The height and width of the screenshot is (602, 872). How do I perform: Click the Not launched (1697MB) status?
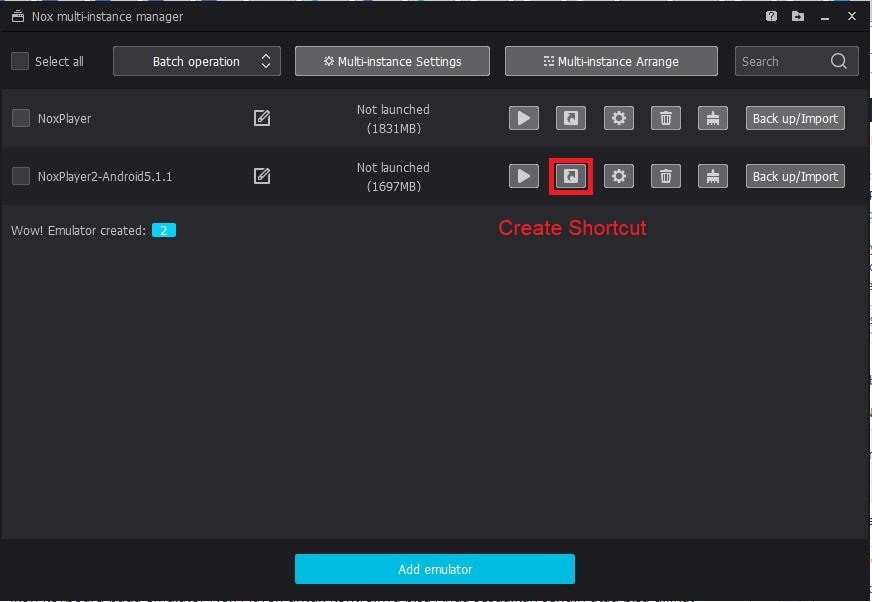pos(393,177)
